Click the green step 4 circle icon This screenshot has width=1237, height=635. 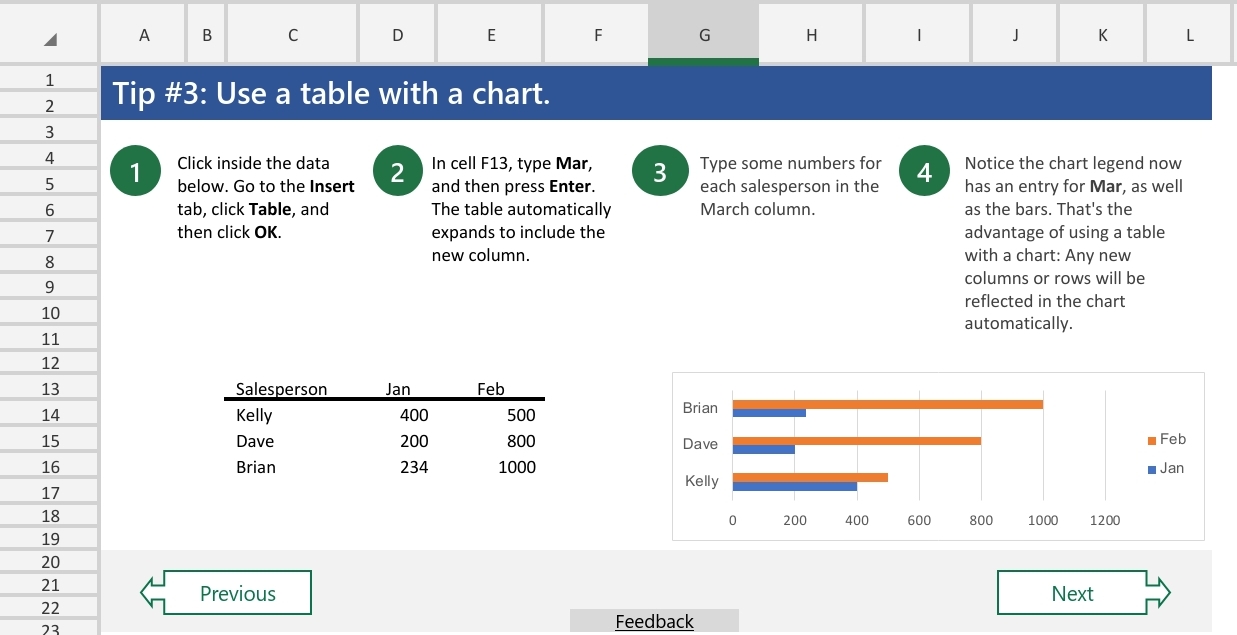(x=924, y=170)
